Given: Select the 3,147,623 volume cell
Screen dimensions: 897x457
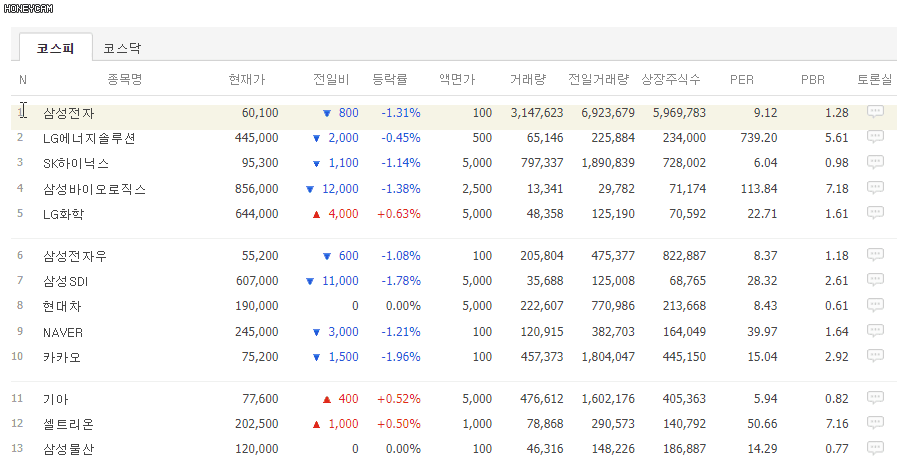Looking at the screenshot, I should click(x=537, y=113).
